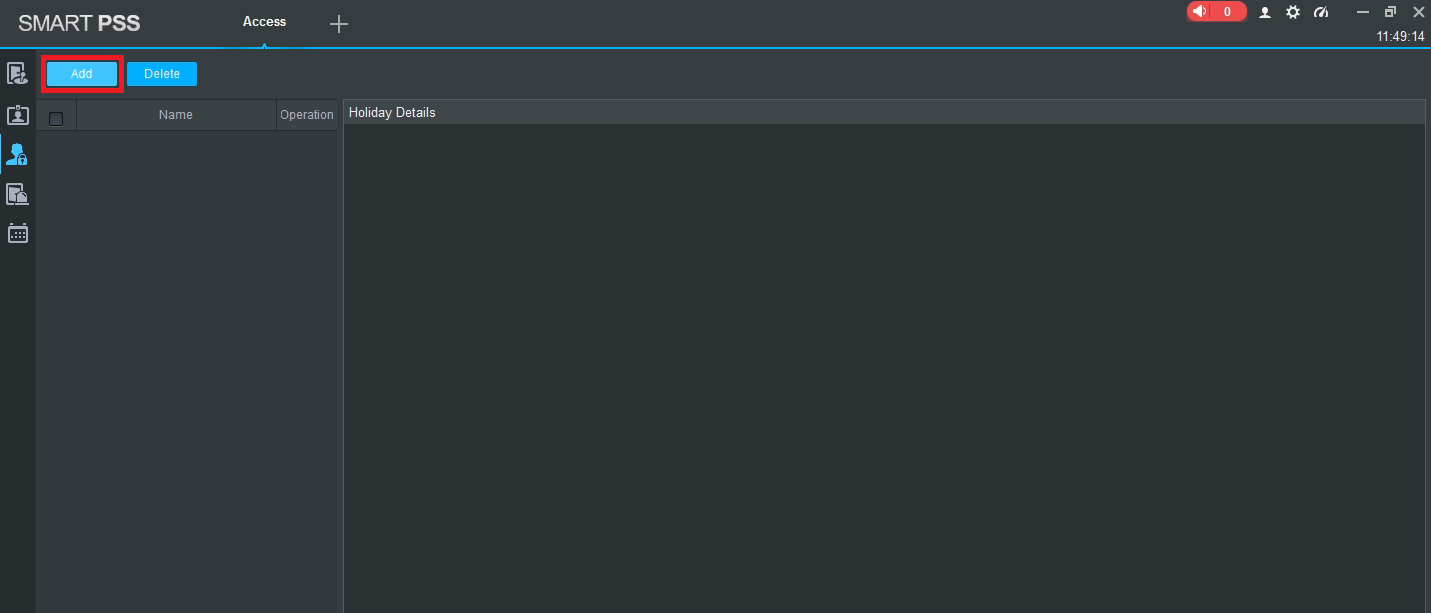Open the ID card user management icon

tap(17, 114)
